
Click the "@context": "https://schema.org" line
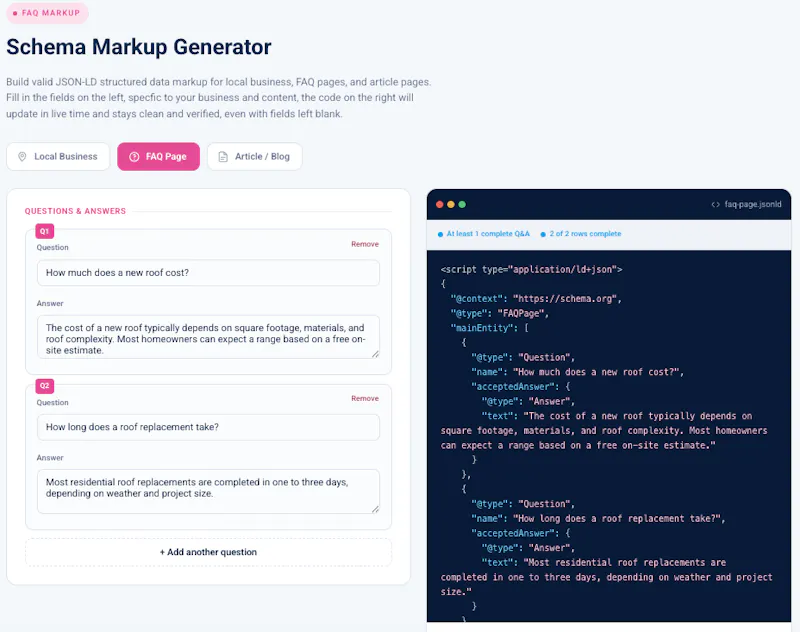[x=536, y=299]
